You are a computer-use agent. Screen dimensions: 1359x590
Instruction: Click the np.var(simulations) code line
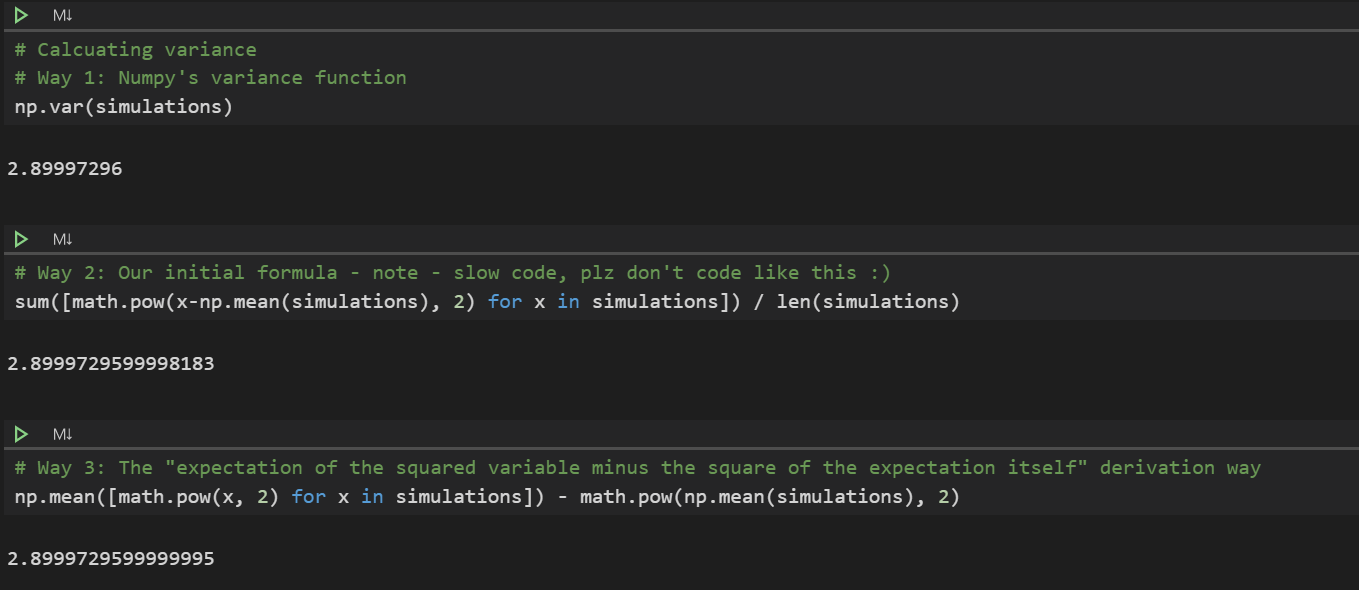pyautogui.click(x=124, y=106)
